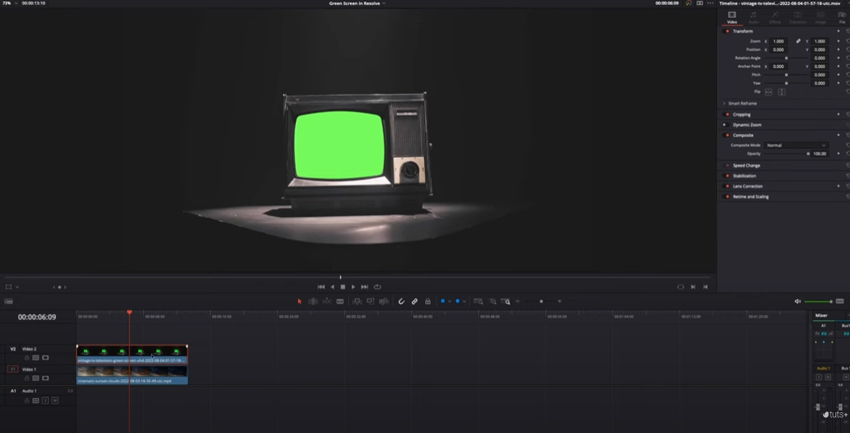Mute audio with the speaker icon

coord(797,301)
